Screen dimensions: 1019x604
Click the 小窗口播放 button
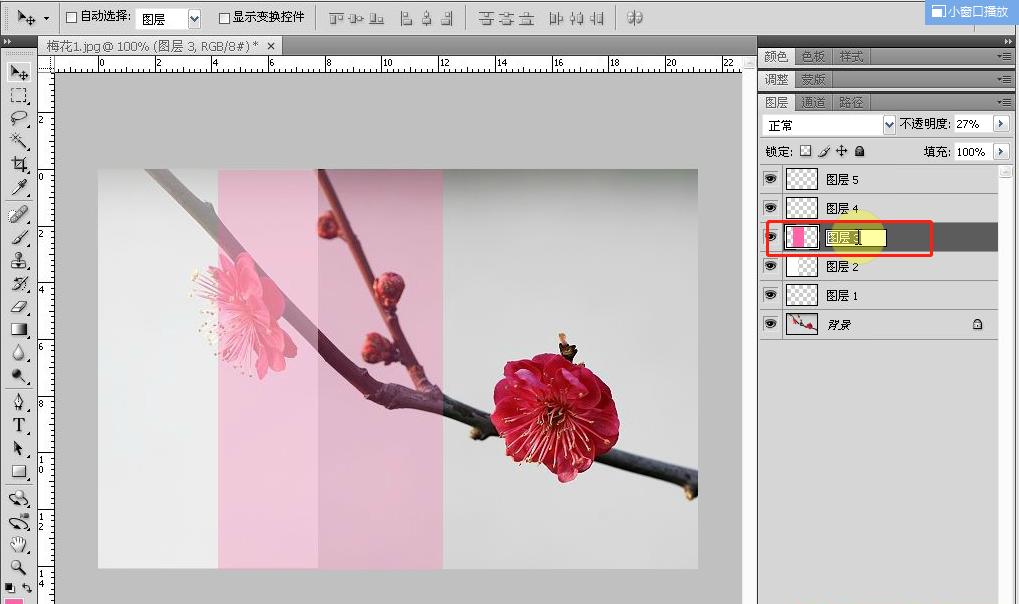tap(969, 11)
